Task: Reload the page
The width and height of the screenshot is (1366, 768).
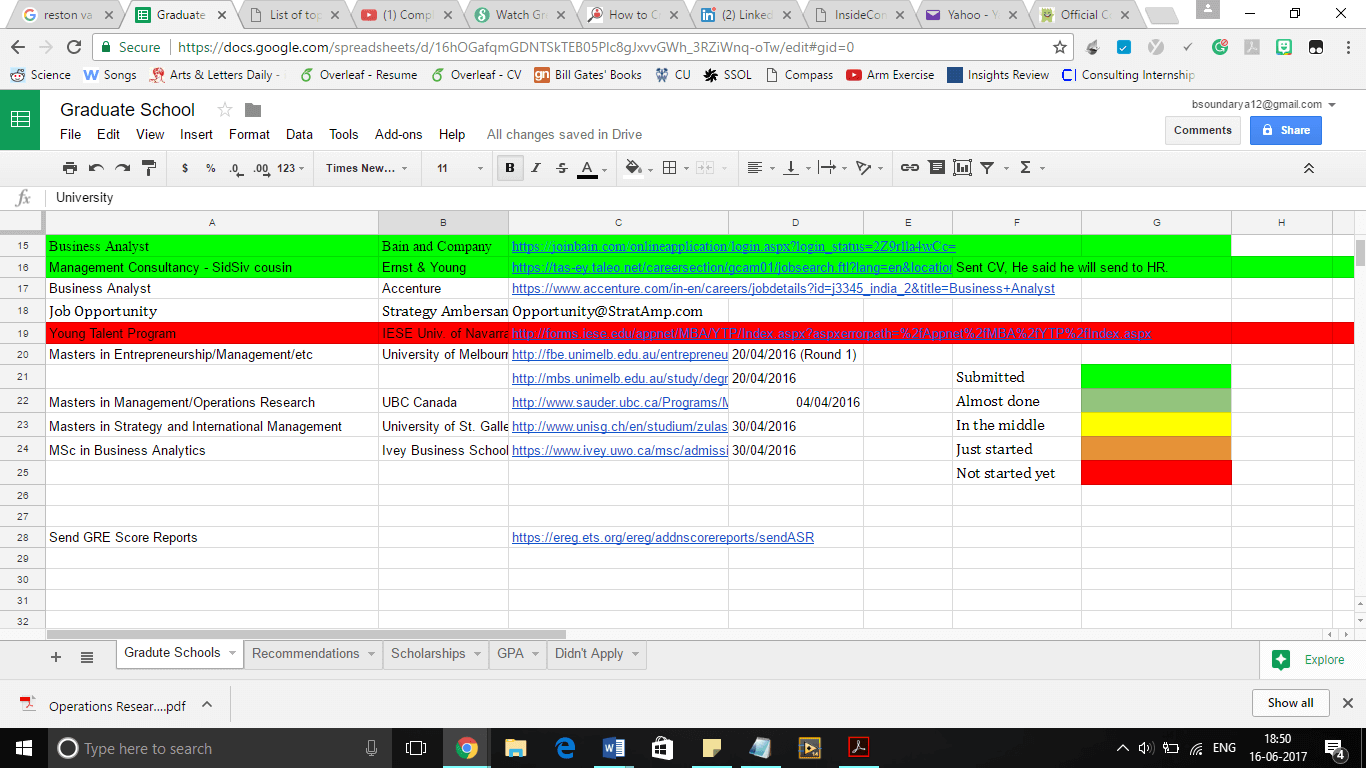Action: (x=73, y=47)
